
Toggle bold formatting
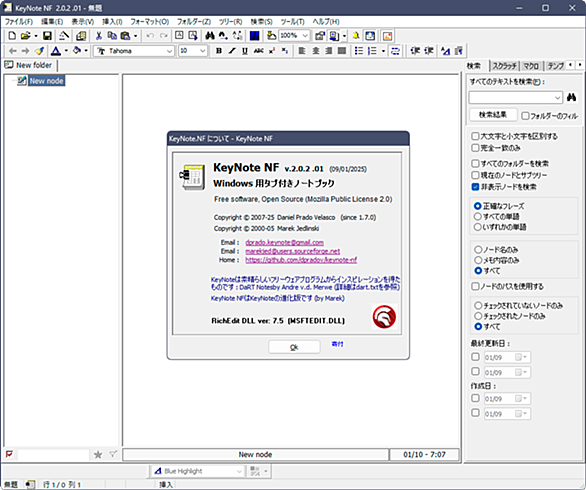point(219,51)
